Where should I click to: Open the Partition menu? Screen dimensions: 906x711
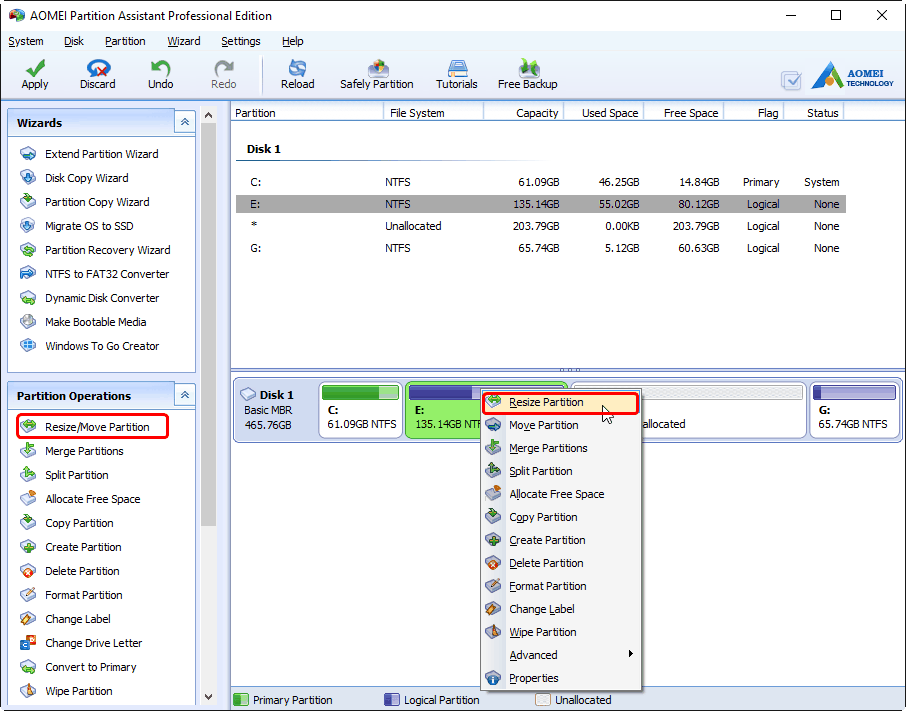click(125, 41)
